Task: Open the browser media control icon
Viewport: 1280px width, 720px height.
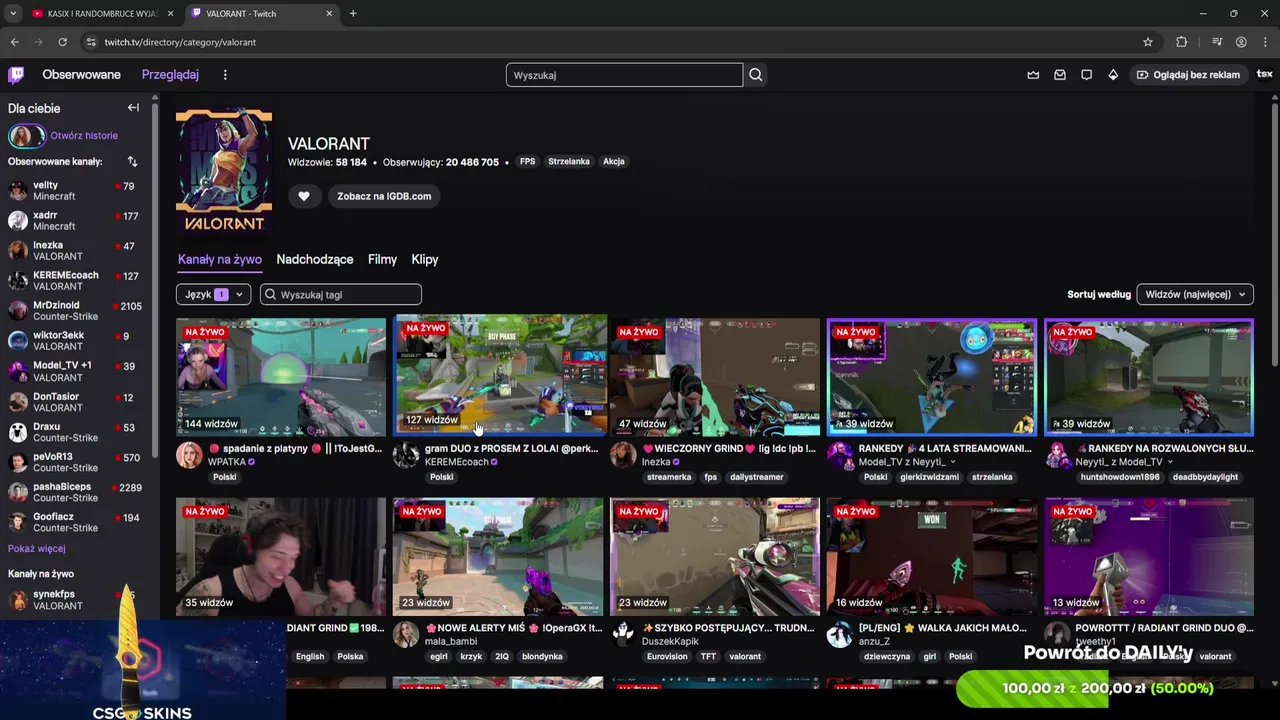Action: tap(1217, 42)
